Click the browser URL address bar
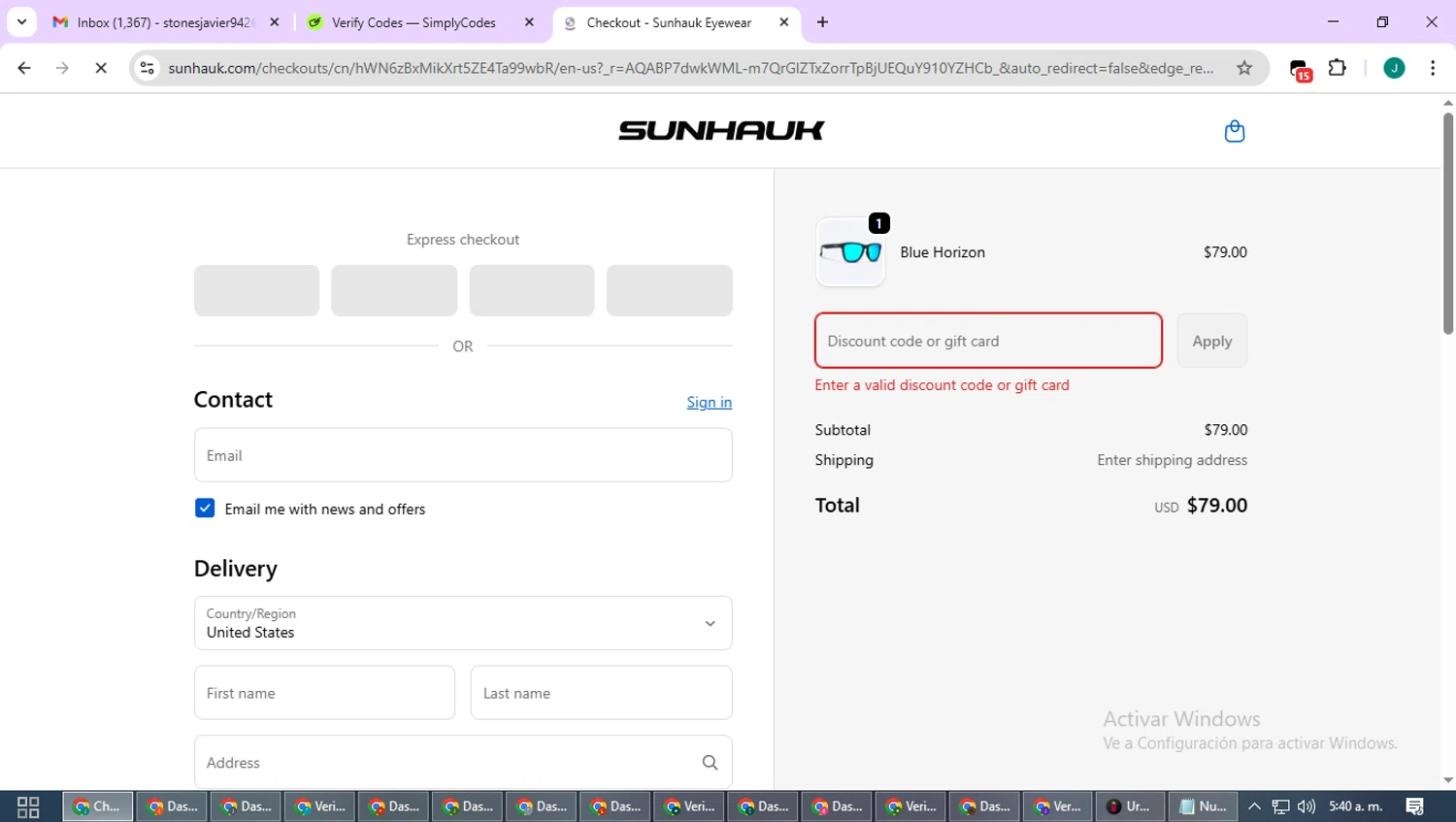This screenshot has width=1456, height=822. 689,68
